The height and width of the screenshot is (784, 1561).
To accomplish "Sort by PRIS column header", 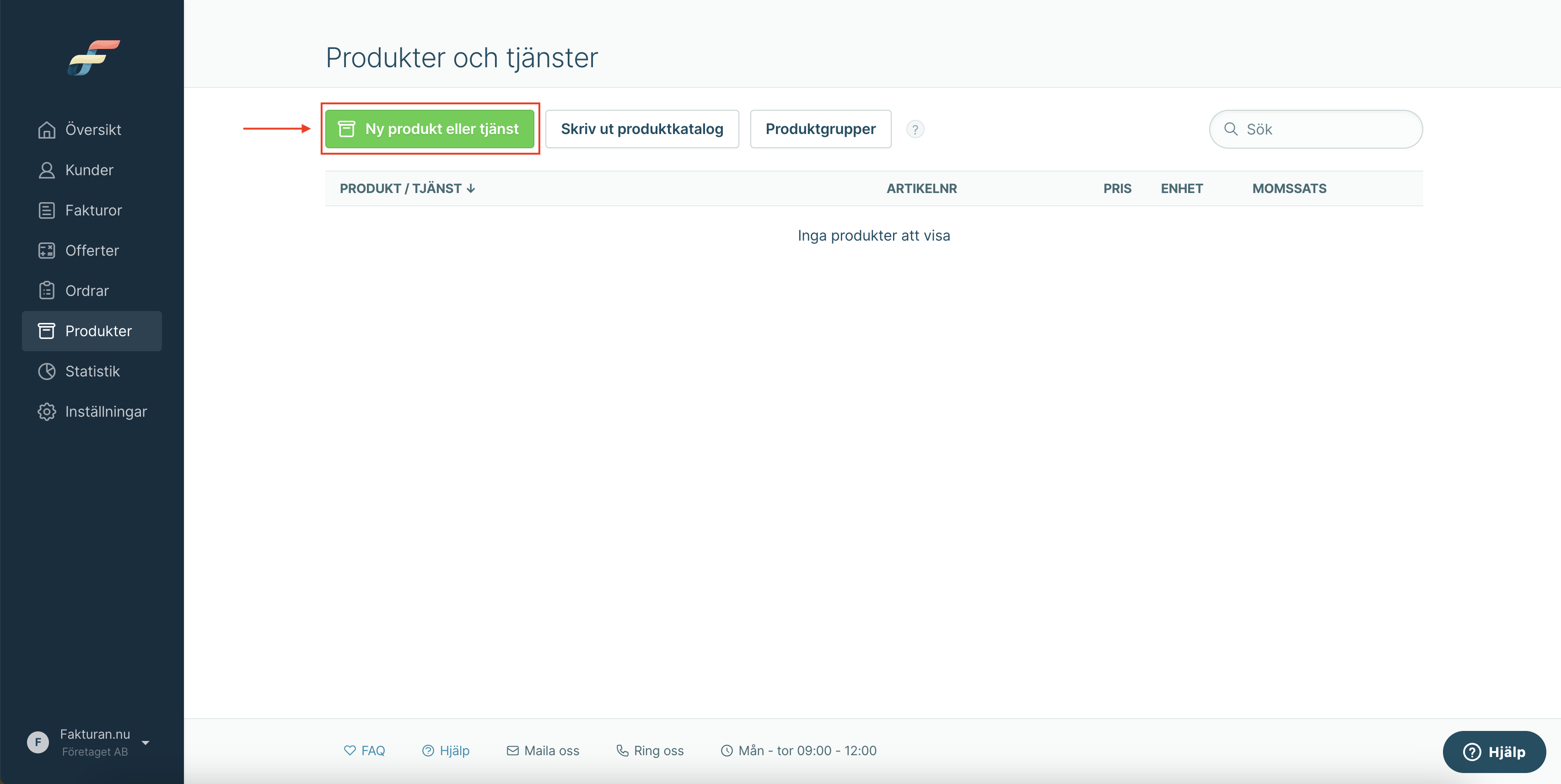I will 1117,188.
